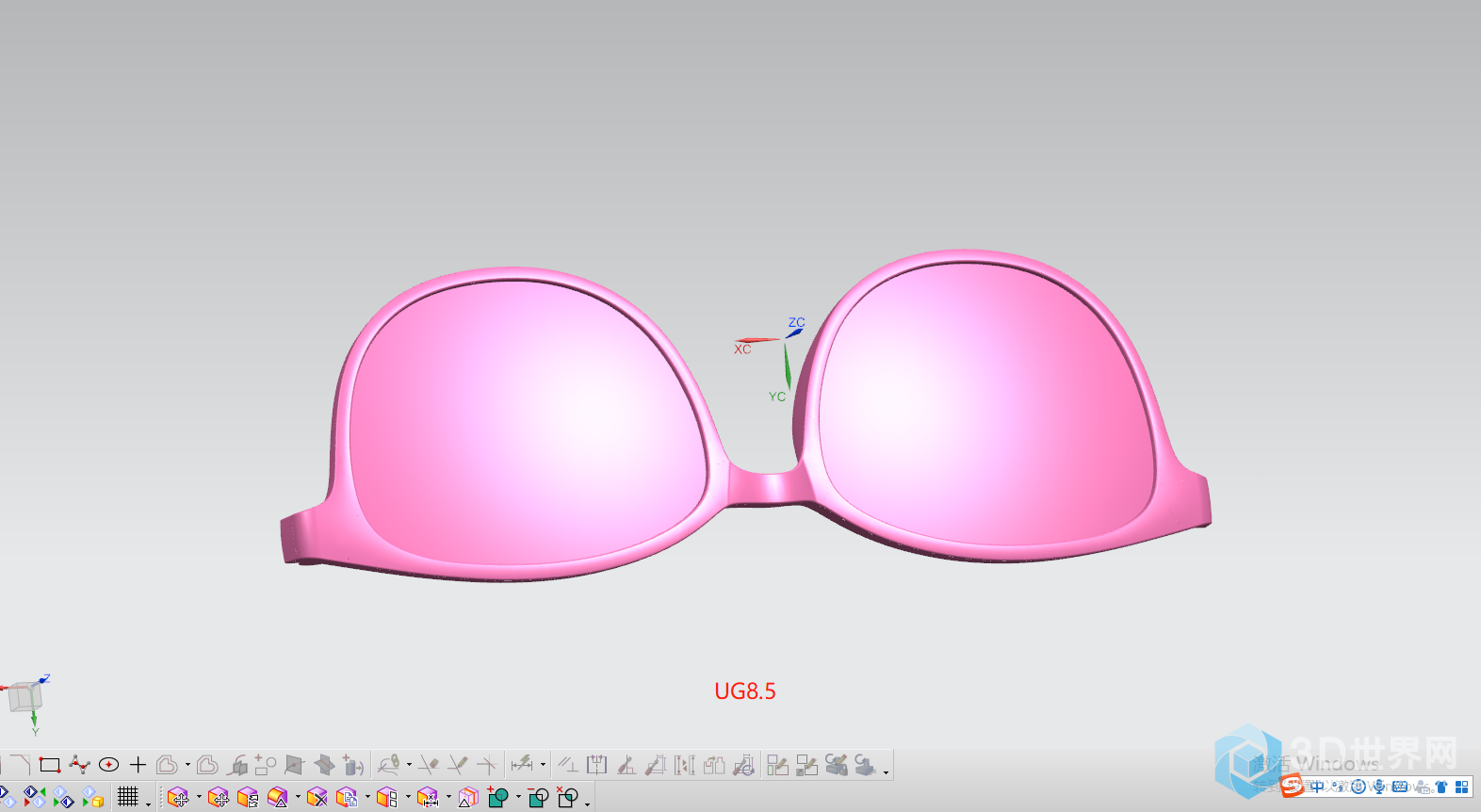The height and width of the screenshot is (812, 1481).
Task: Click the Geometric Constraints icon
Action: (x=568, y=764)
